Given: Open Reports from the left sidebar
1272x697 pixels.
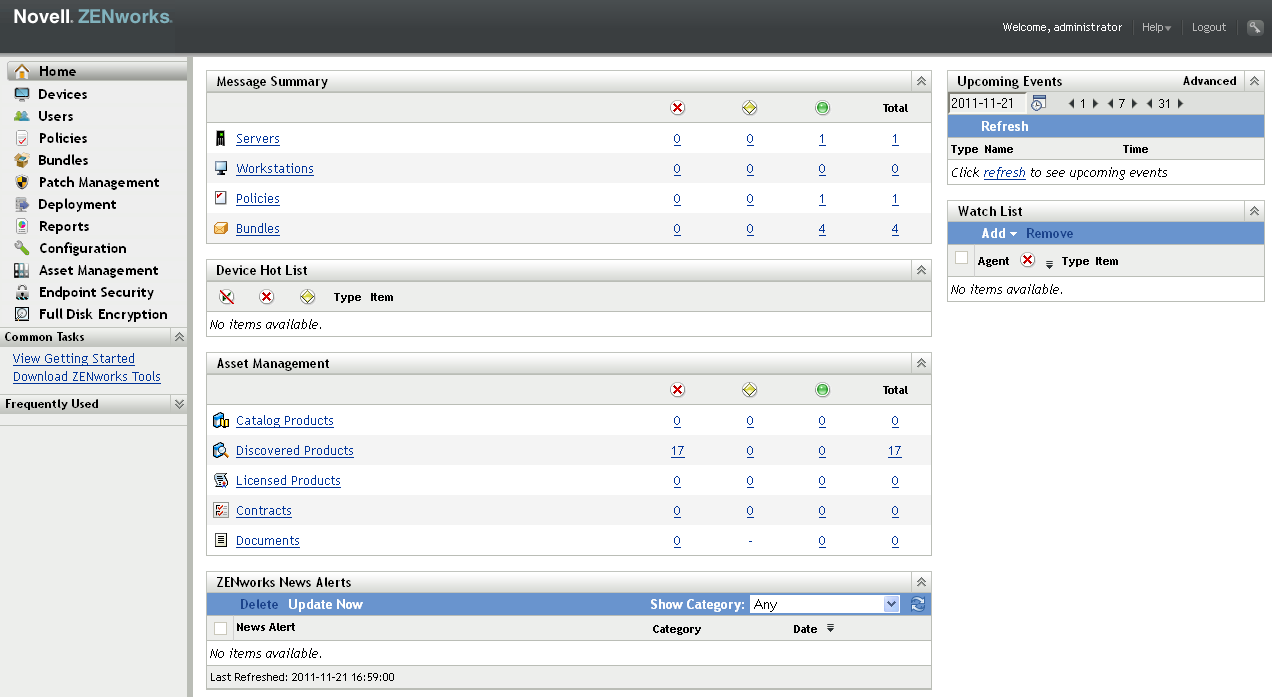Looking at the screenshot, I should point(22,226).
